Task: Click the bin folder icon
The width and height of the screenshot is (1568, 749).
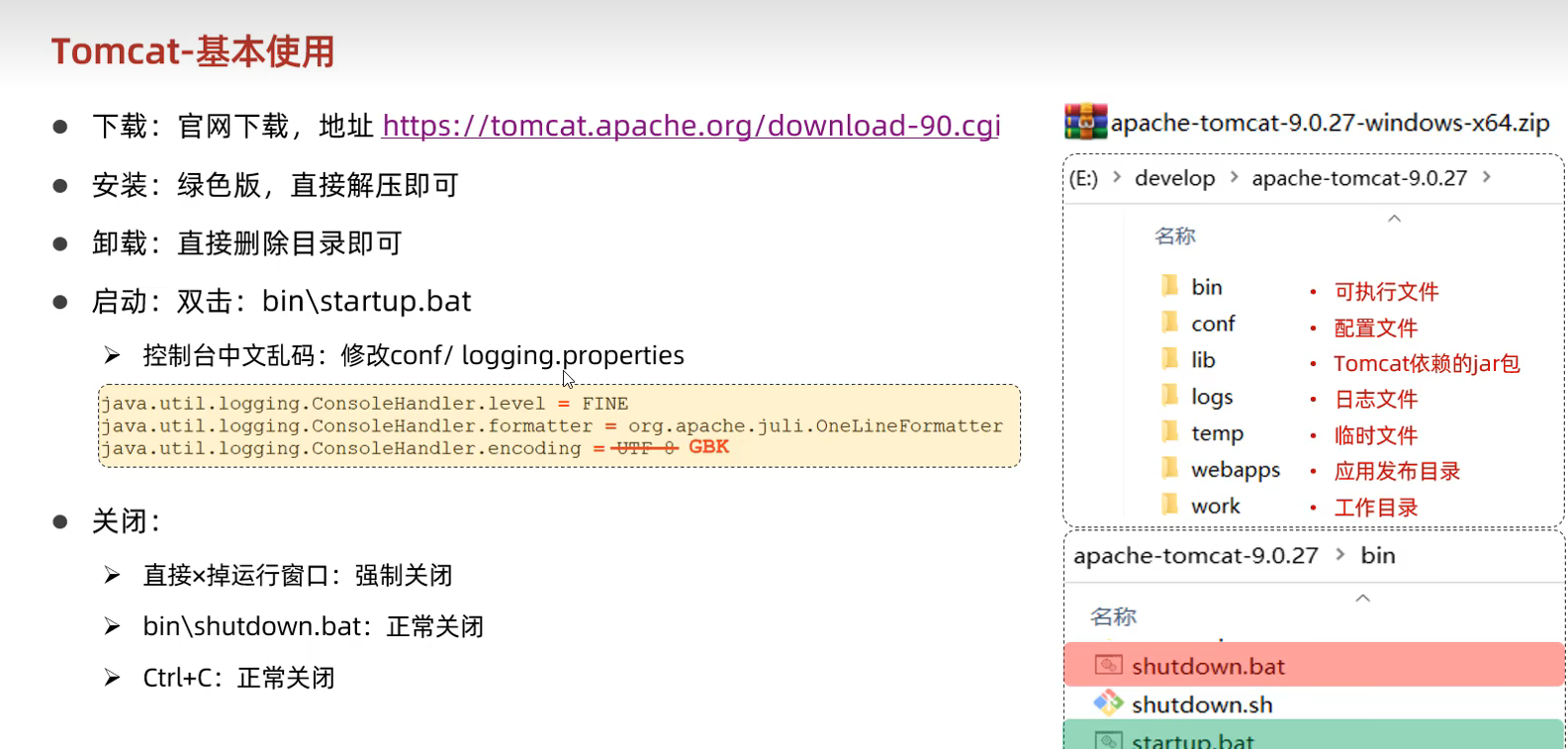Action: (1169, 286)
